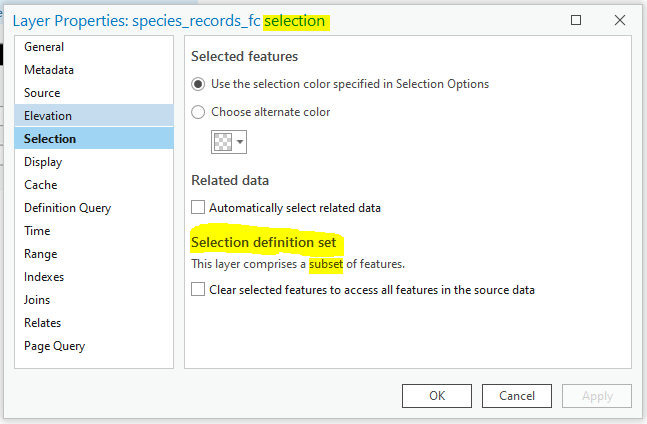This screenshot has width=647, height=424.
Task: Open the Page Query tab
Action: (x=55, y=346)
